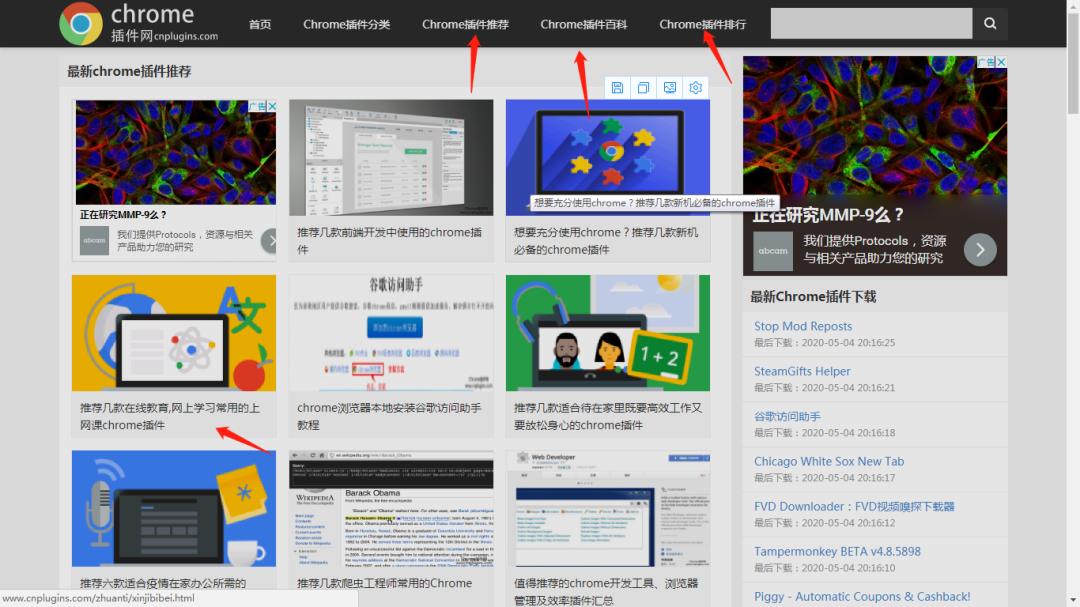Close the large sidebar advertisement
Screen dimensions: 1080x607
click(x=1001, y=62)
